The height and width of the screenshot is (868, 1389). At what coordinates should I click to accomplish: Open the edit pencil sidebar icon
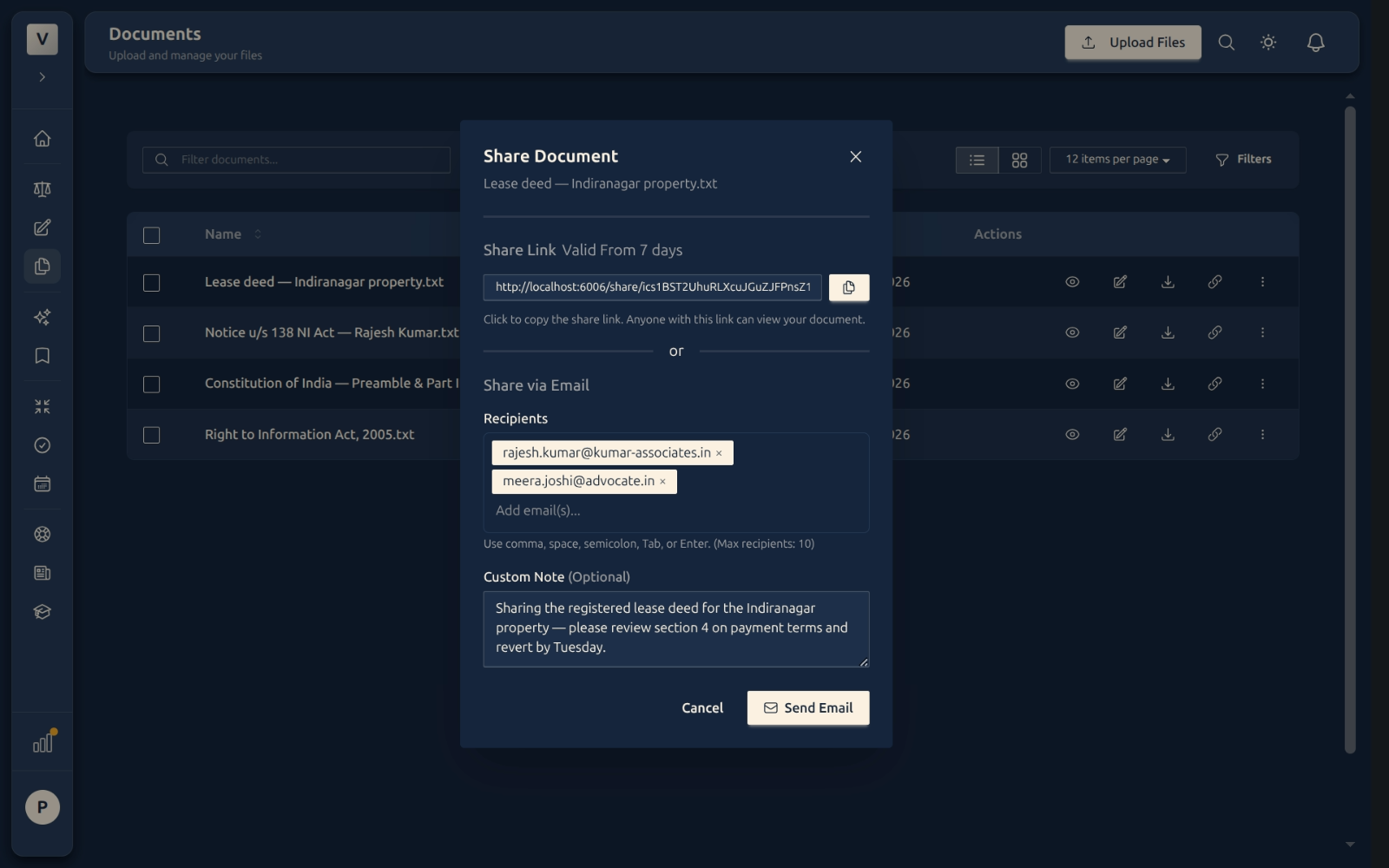42,227
